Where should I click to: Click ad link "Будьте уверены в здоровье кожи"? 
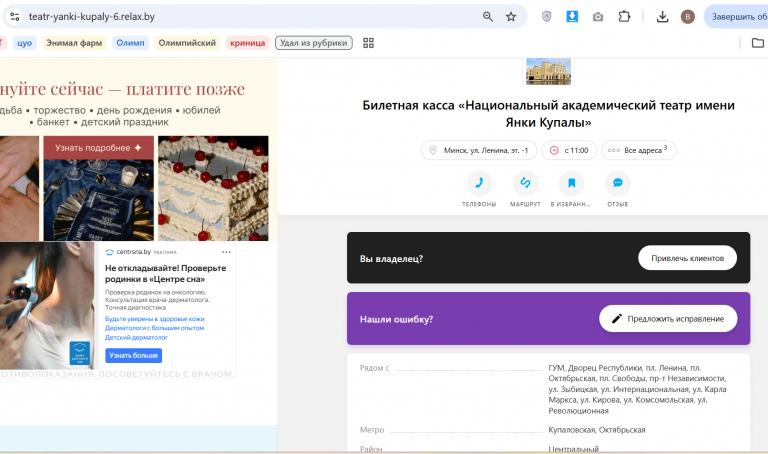tap(154, 319)
